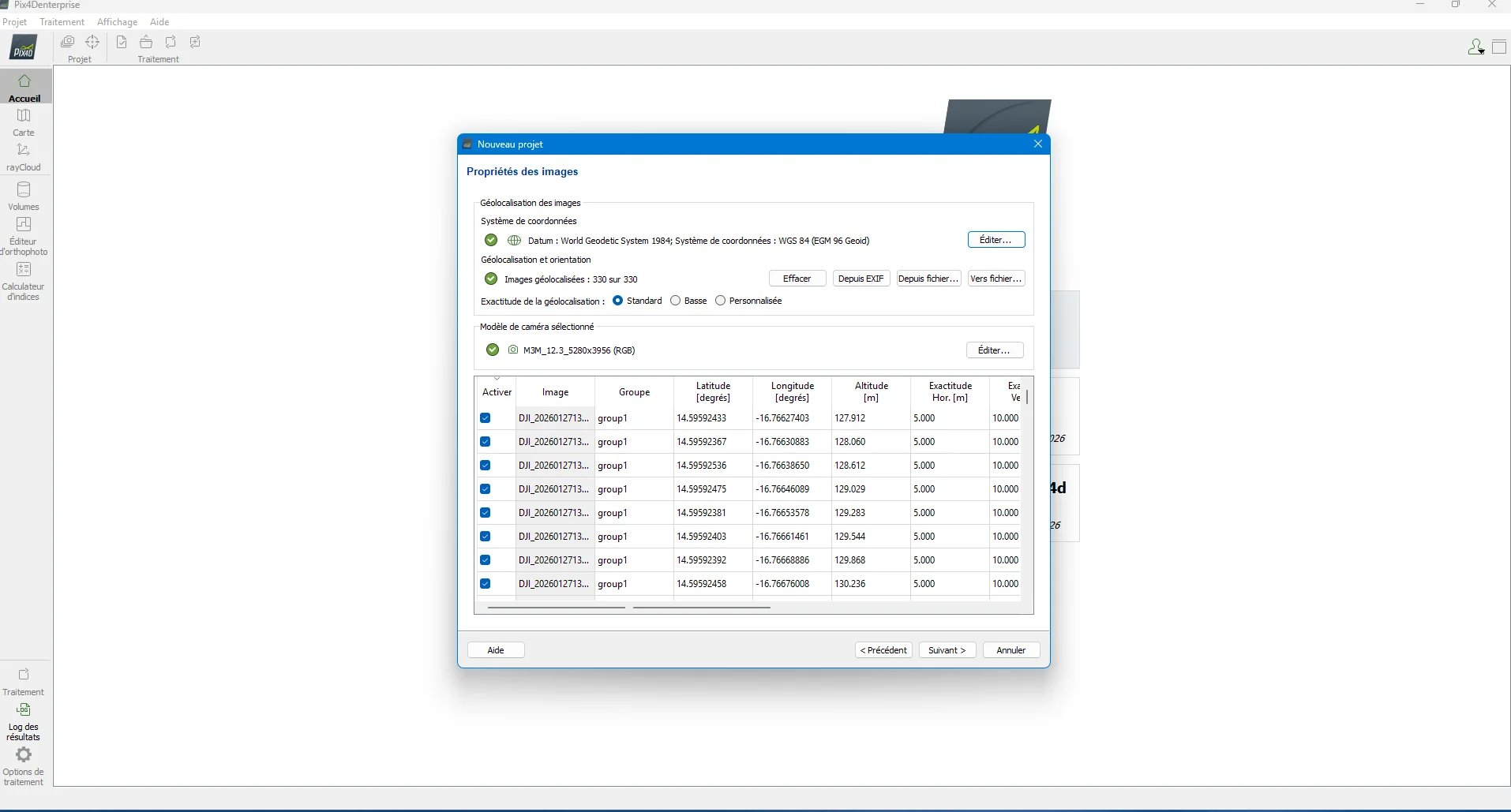Deactivate the image row with altitude 129.283

point(486,513)
